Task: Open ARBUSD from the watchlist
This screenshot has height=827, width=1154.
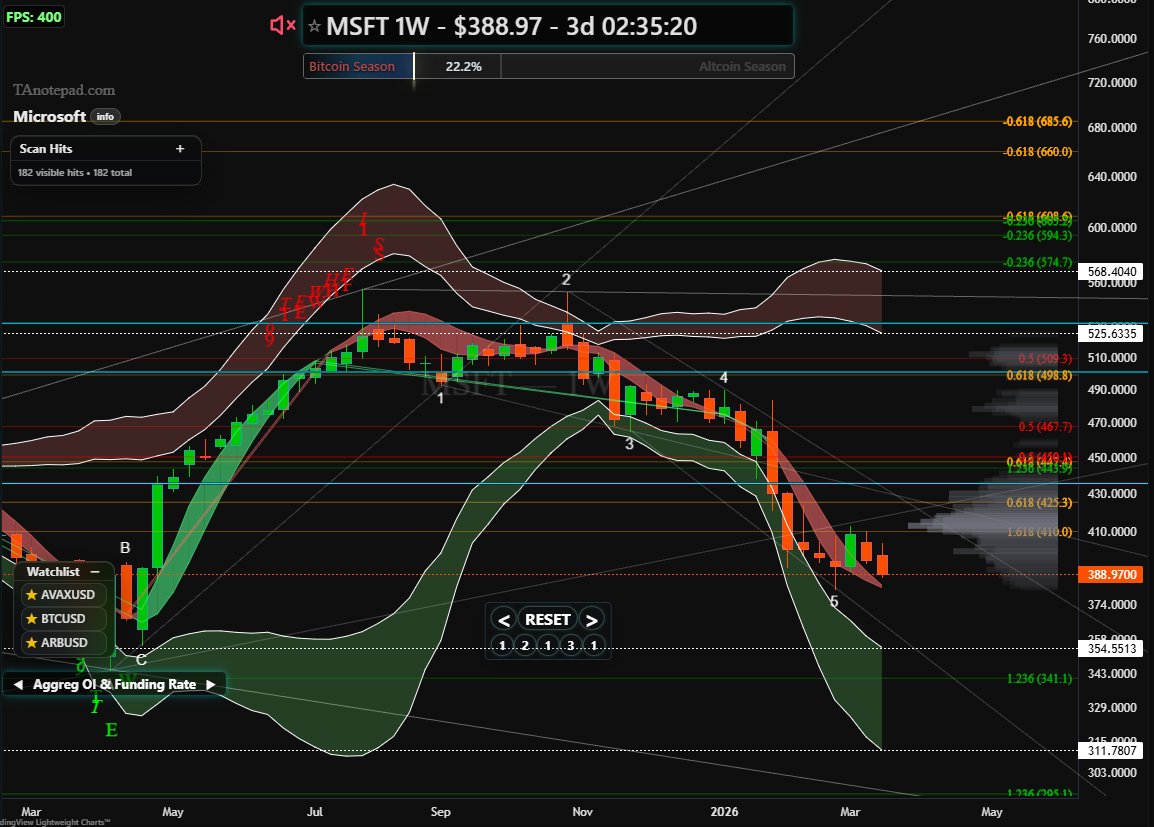Action: [x=64, y=642]
